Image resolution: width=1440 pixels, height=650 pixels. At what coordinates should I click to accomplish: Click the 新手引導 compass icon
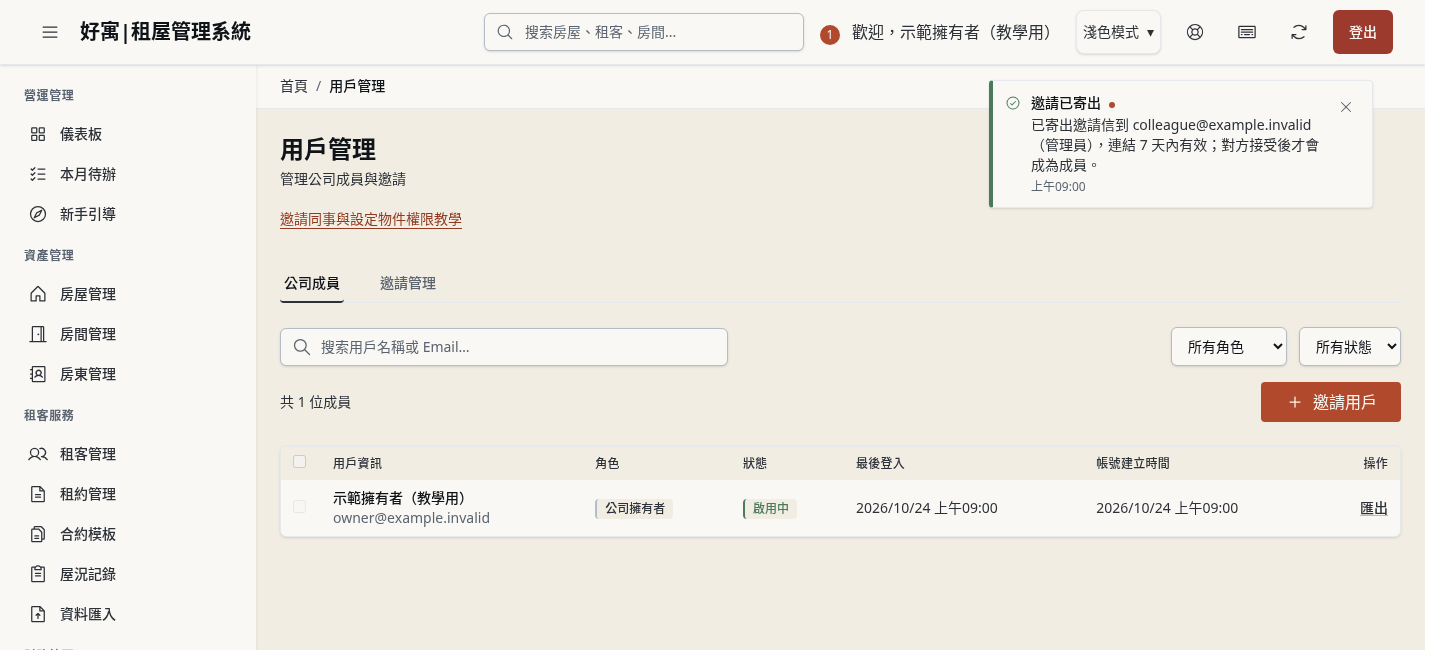coord(38,214)
